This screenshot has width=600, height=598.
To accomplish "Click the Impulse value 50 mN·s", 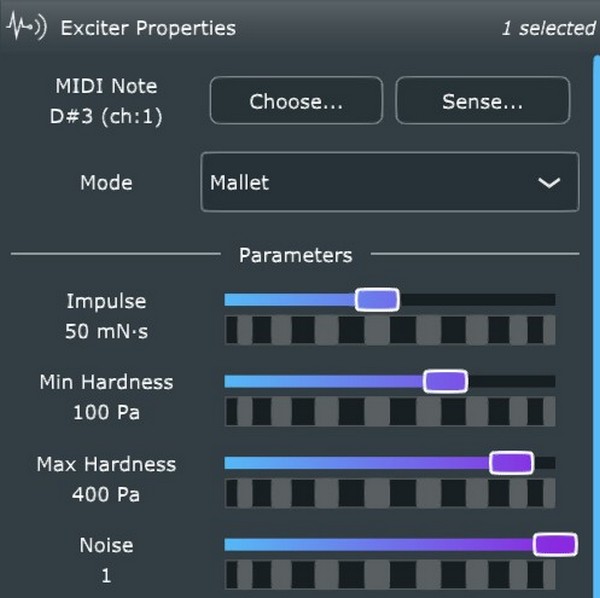I will click(106, 331).
